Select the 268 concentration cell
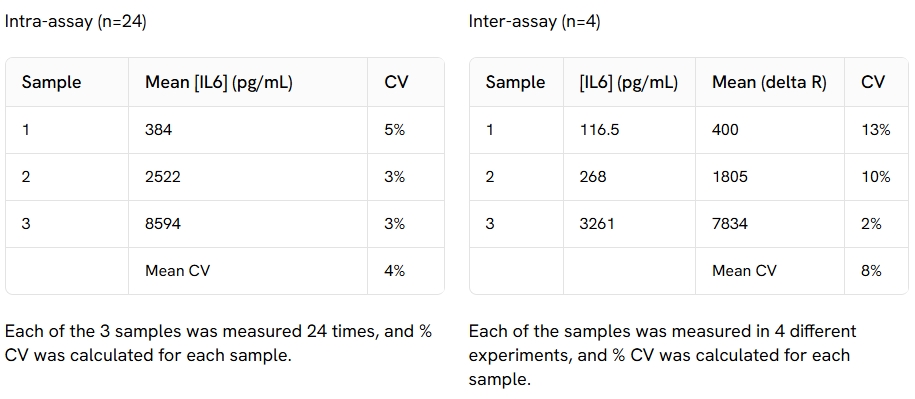This screenshot has width=915, height=399. click(x=629, y=177)
